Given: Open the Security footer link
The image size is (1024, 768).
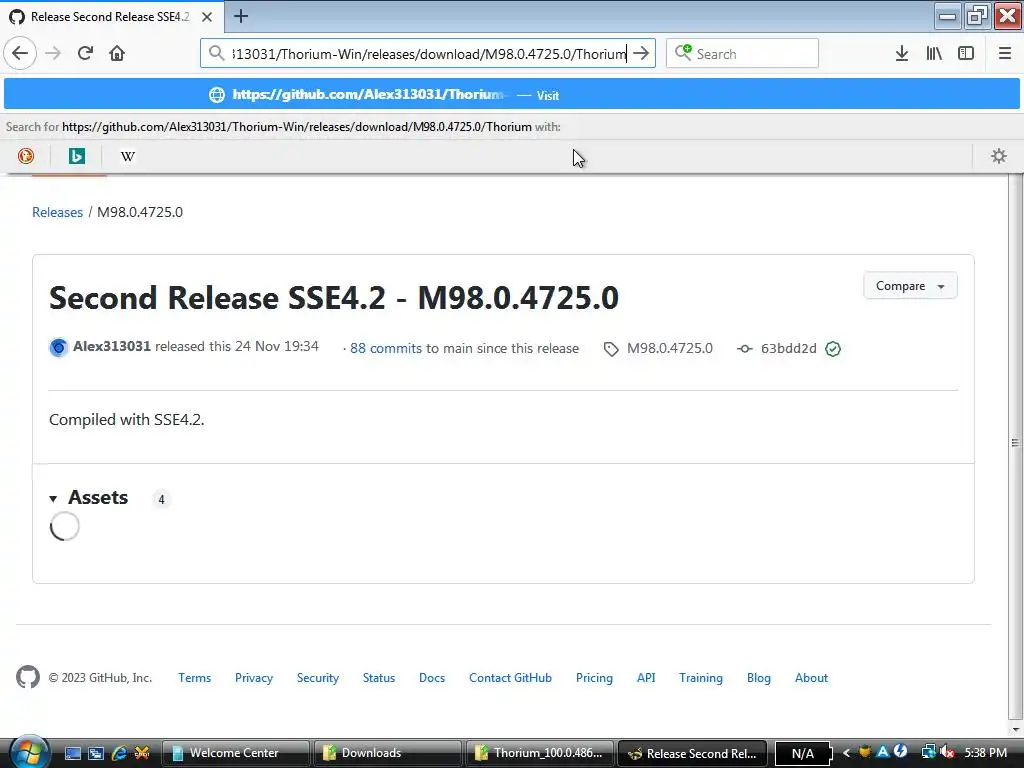Looking at the screenshot, I should point(318,678).
